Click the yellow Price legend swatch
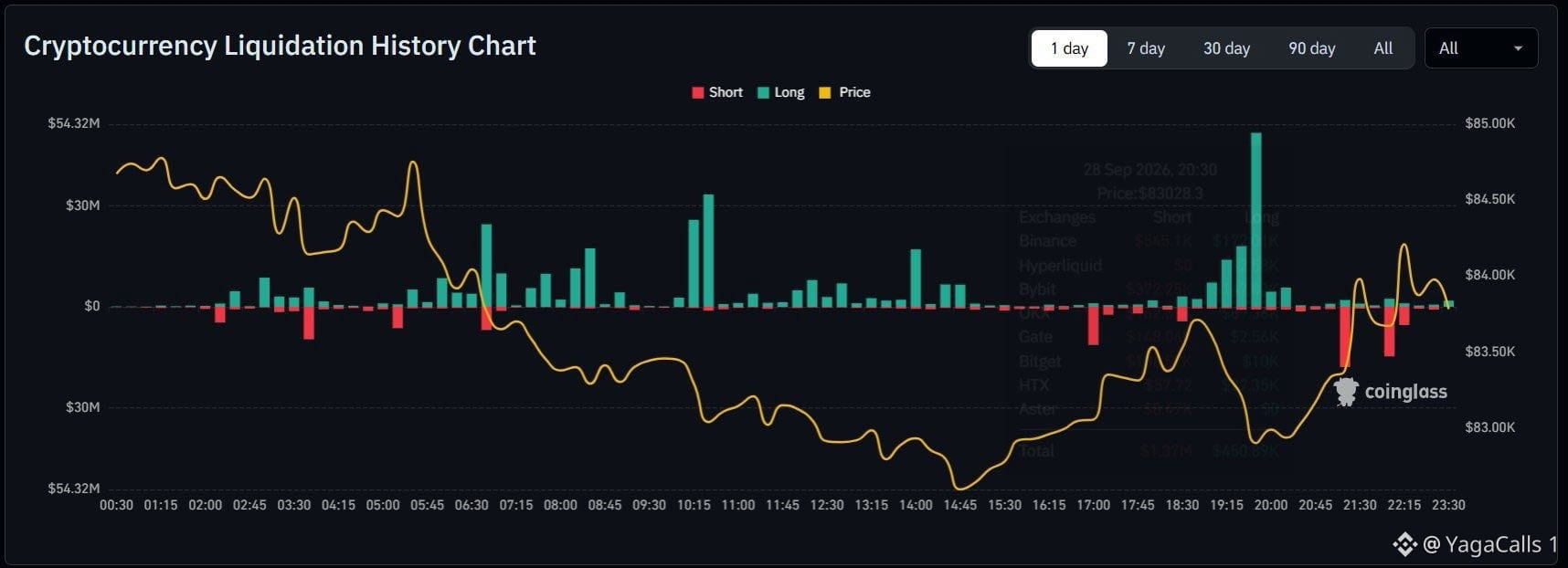The image size is (1568, 568). 825,92
